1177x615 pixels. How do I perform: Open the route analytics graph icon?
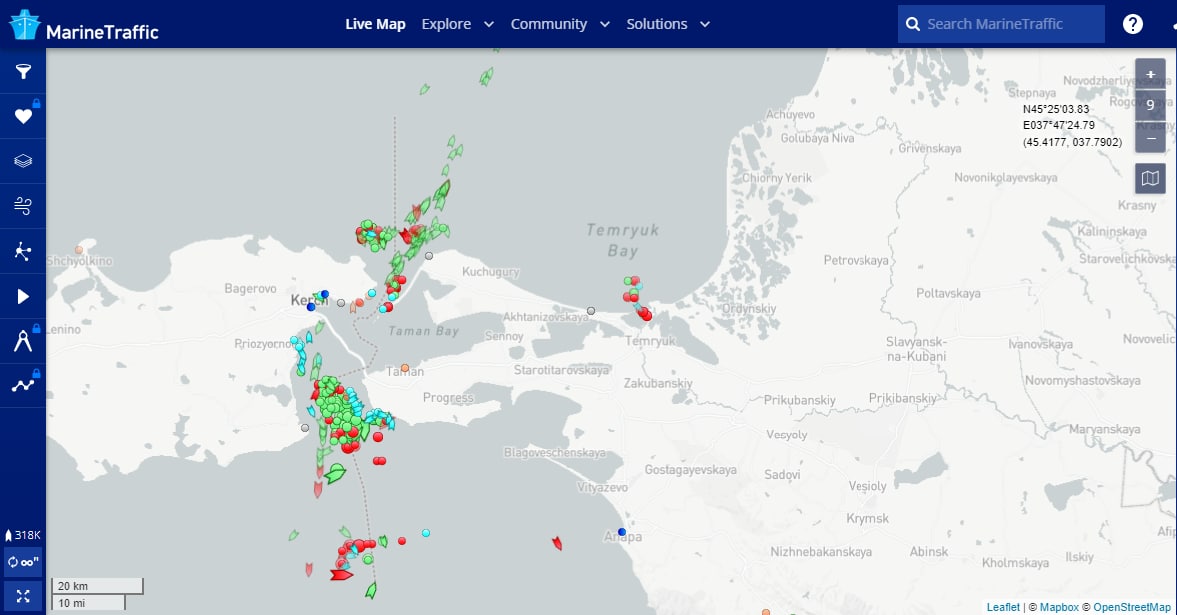click(x=23, y=385)
